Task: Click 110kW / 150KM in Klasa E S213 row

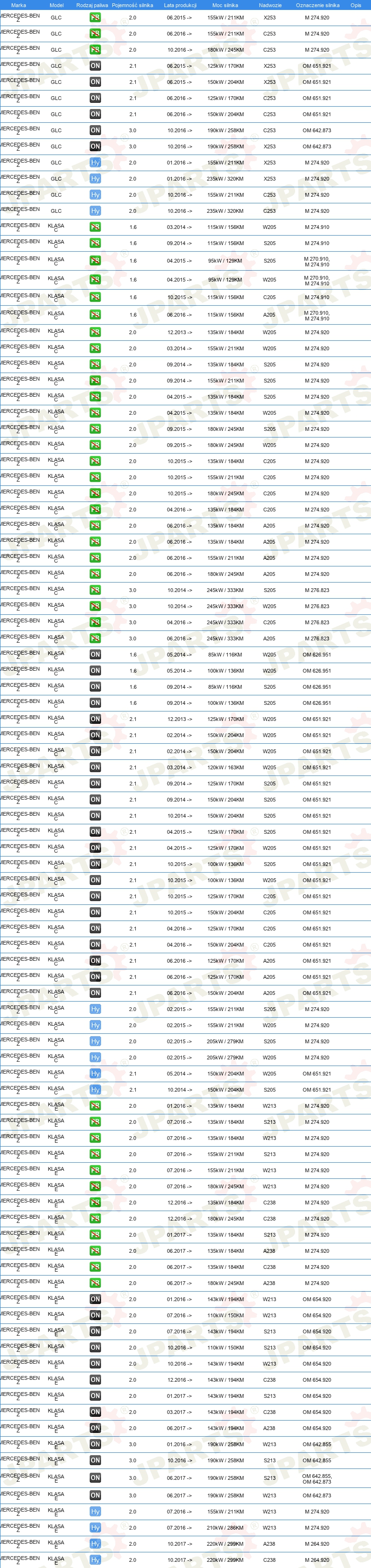Action: point(225,1348)
